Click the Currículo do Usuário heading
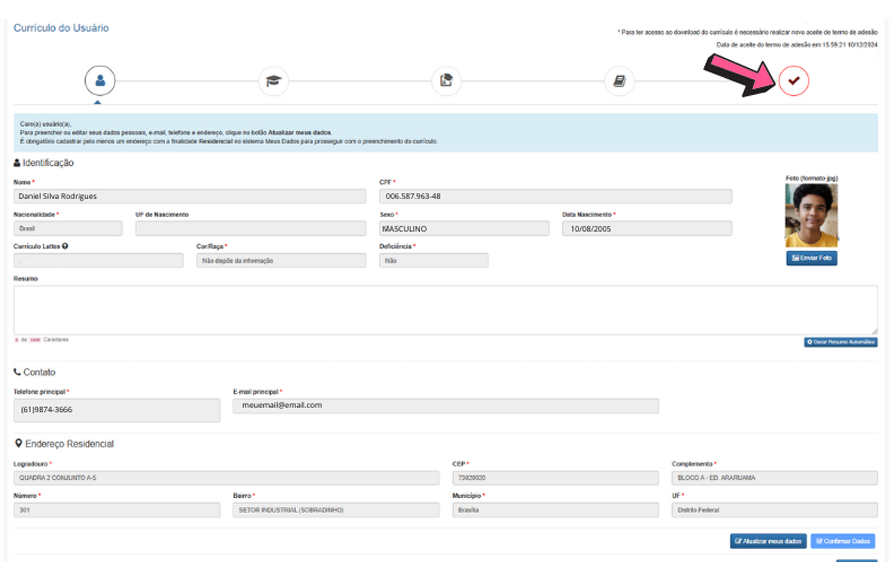Image resolution: width=892 pixels, height=575 pixels. tap(61, 28)
